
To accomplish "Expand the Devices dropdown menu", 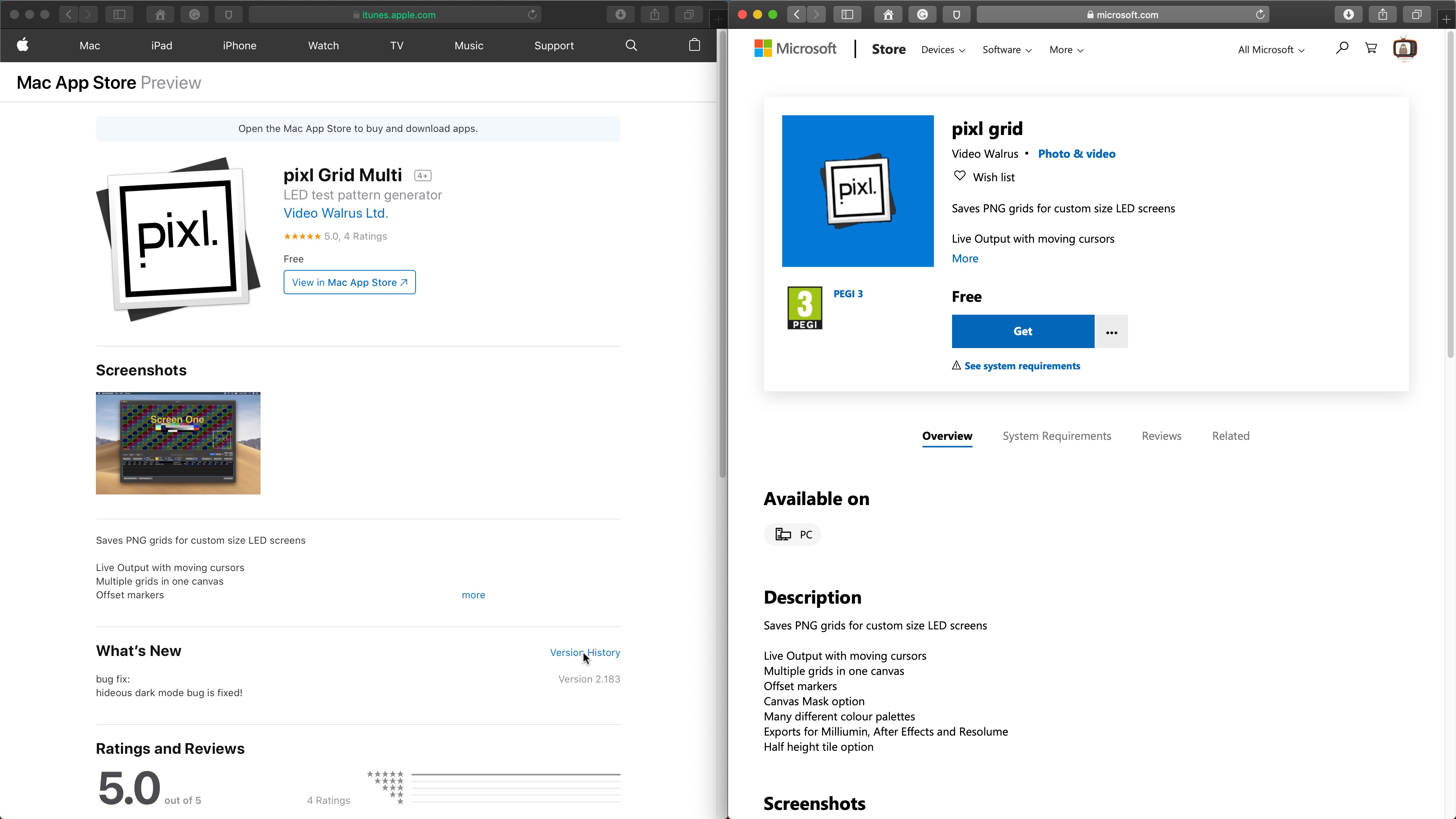I will 943,50.
